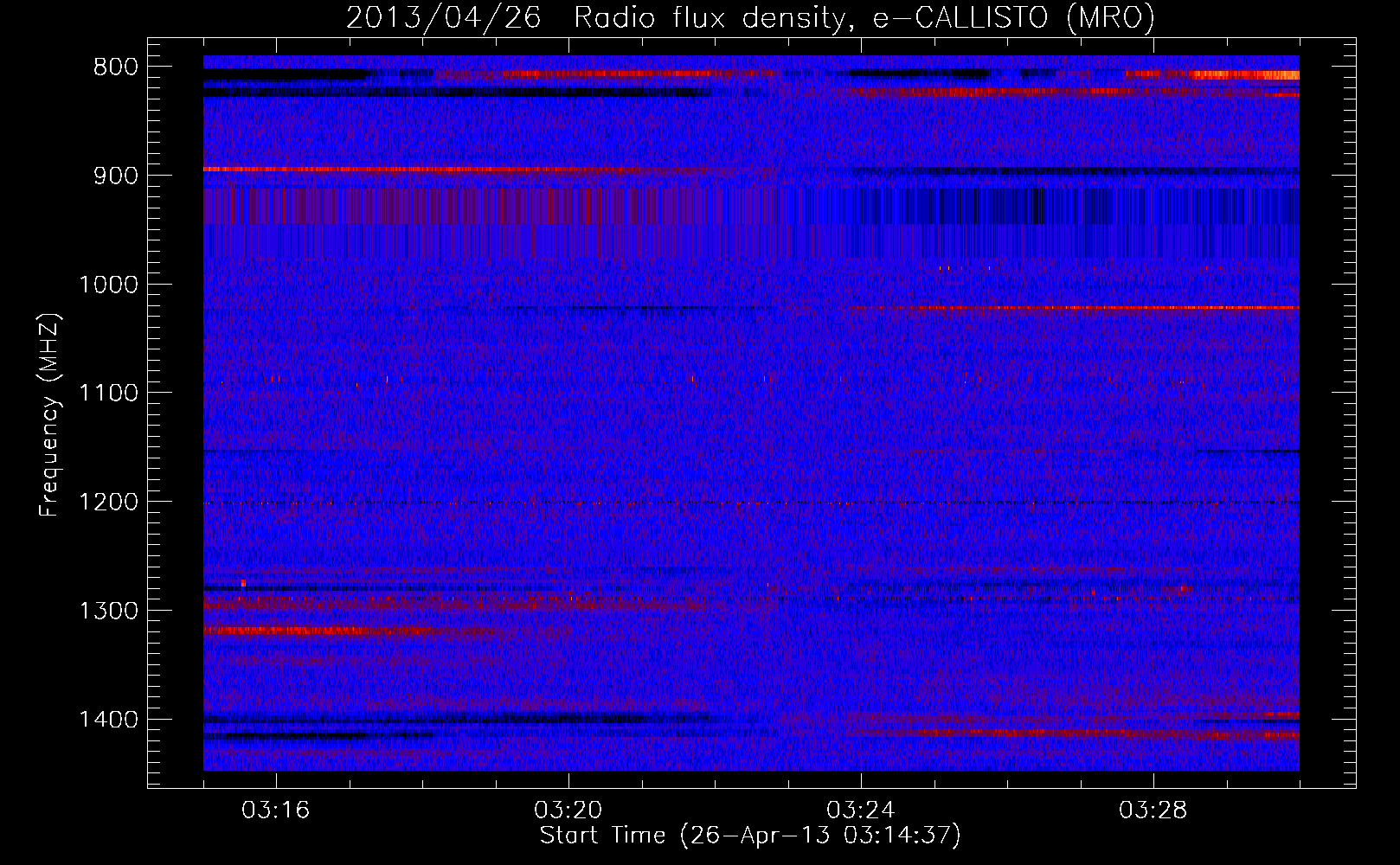This screenshot has width=1400, height=865.
Task: Click the 03:20 time tick label
Action: pos(568,811)
